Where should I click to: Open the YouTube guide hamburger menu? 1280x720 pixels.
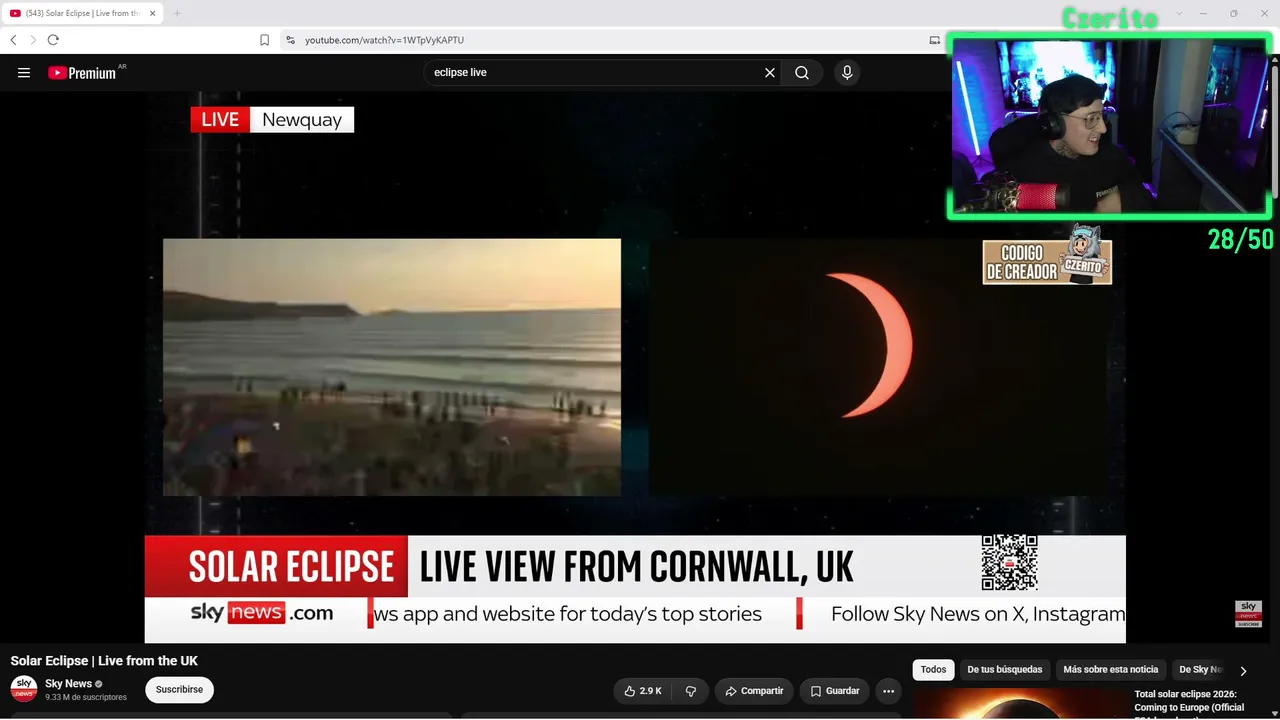click(24, 73)
